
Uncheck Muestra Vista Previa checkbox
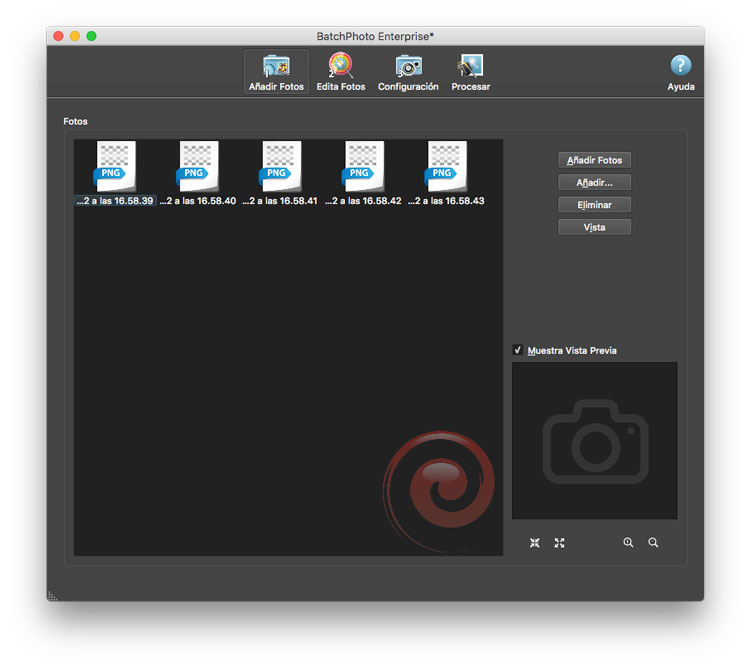pos(518,350)
